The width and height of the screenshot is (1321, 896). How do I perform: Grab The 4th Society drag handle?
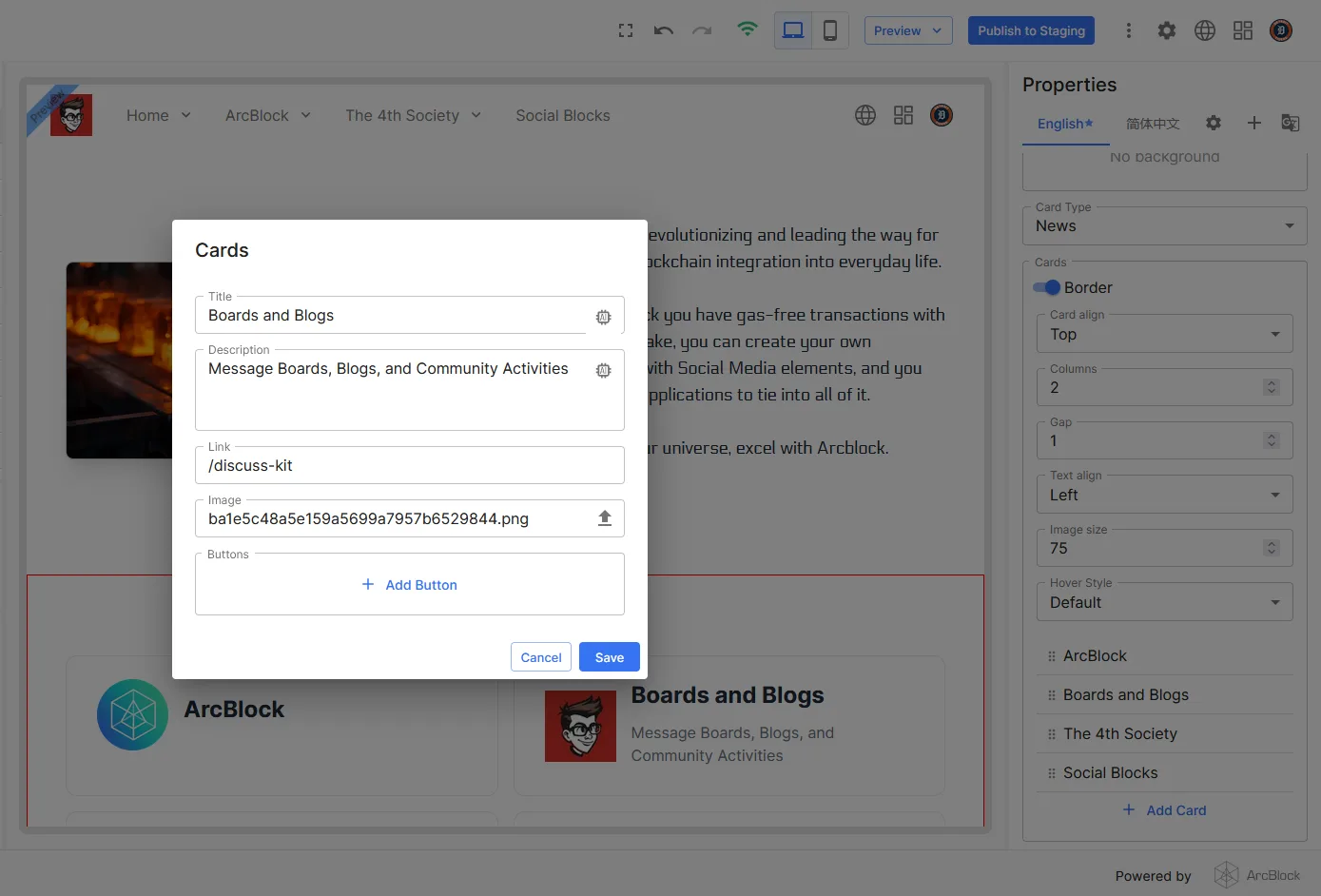tap(1052, 734)
